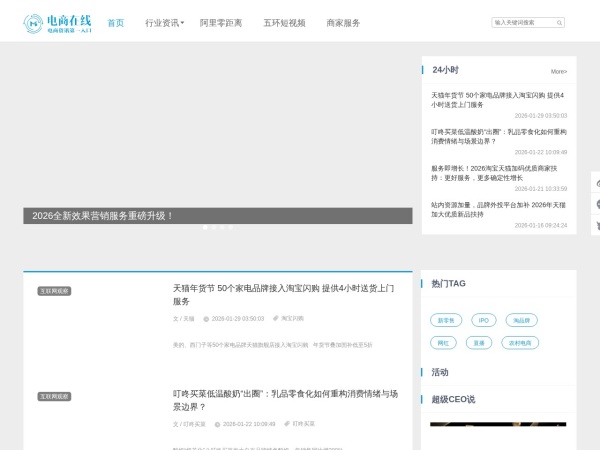Click the third floating sidebar icon at right edge
600x450 pixels.
(x=596, y=226)
